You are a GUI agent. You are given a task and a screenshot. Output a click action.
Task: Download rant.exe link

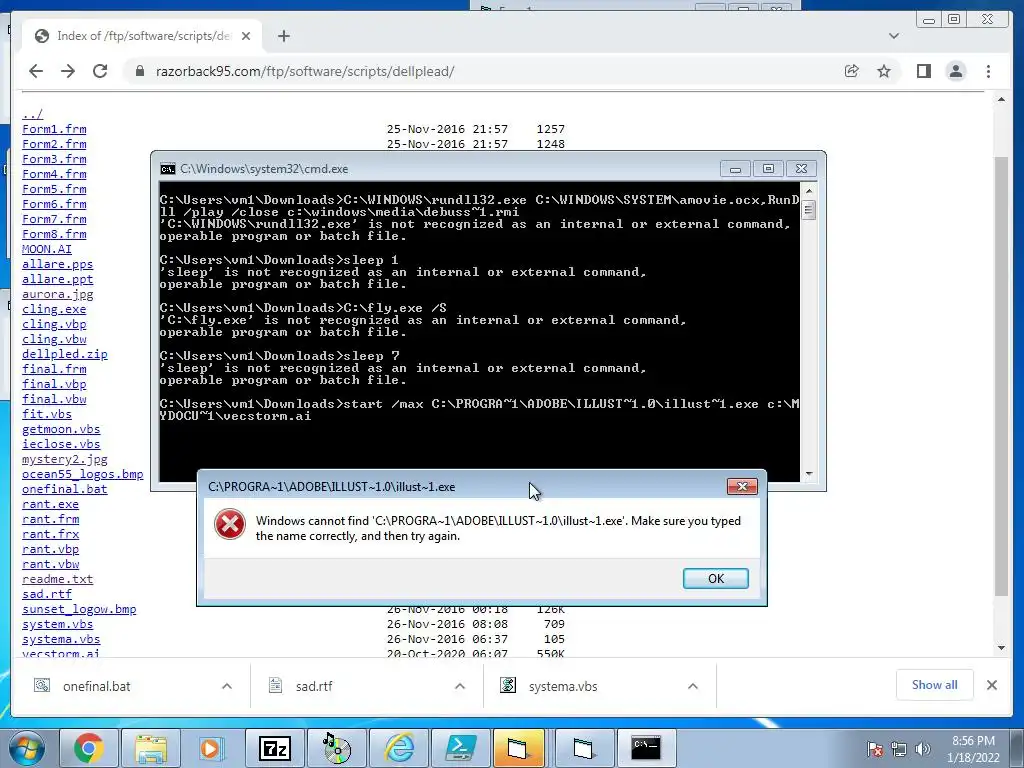50,505
